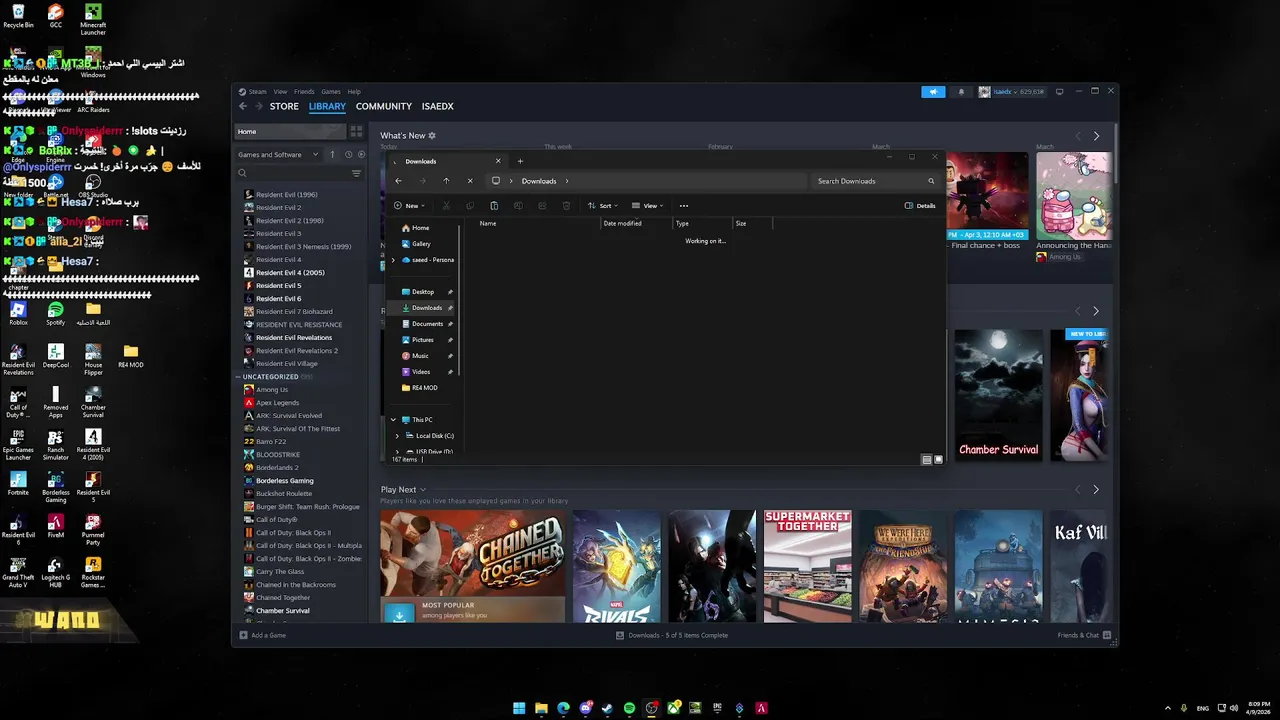Viewport: 1280px width, 720px height.
Task: Open the Sort dropdown in Explorer
Action: pos(601,206)
